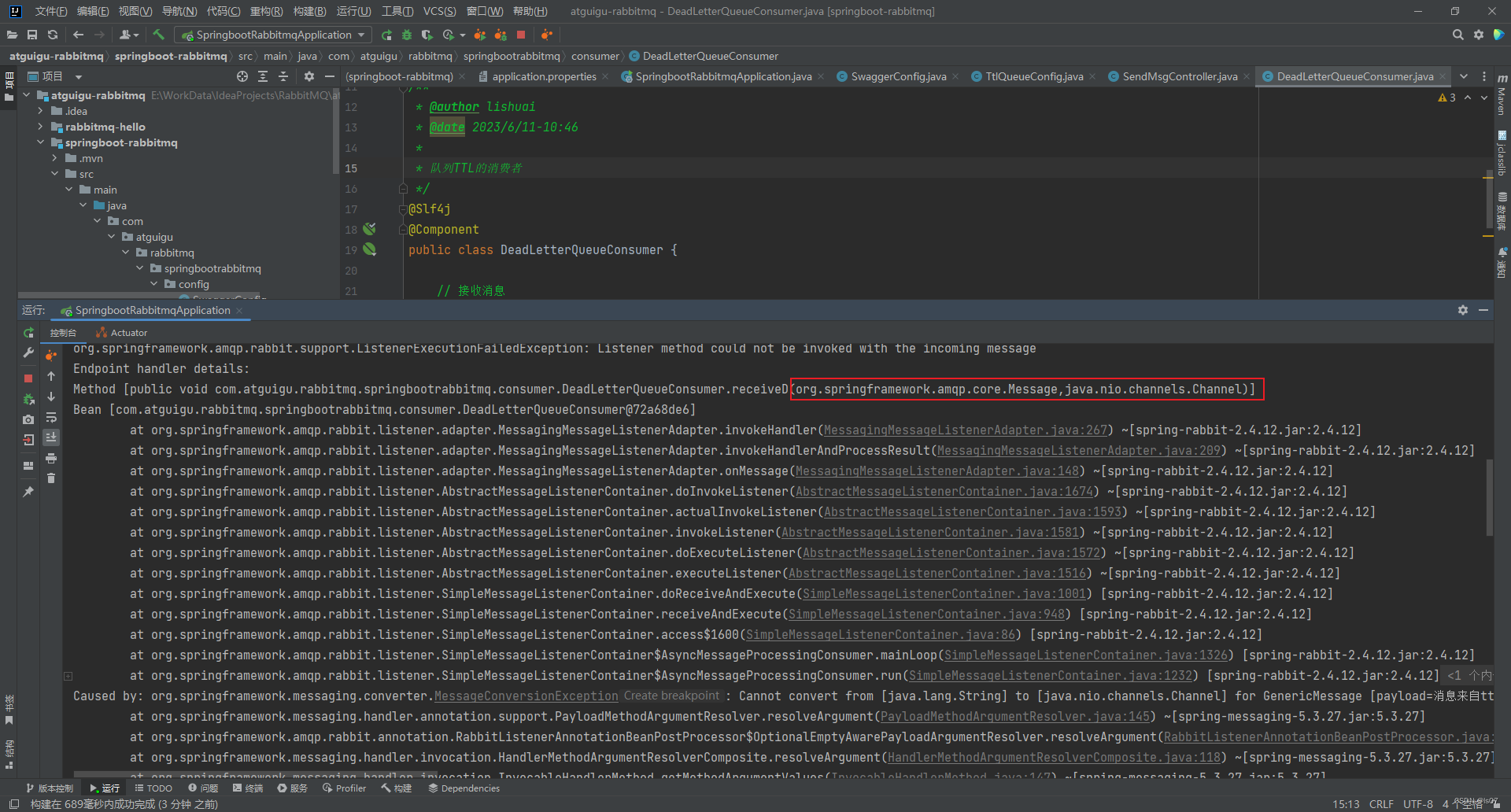This screenshot has width=1511, height=812.
Task: Close the DeadLetterQueueConsumer.java tab
Action: 1443,76
